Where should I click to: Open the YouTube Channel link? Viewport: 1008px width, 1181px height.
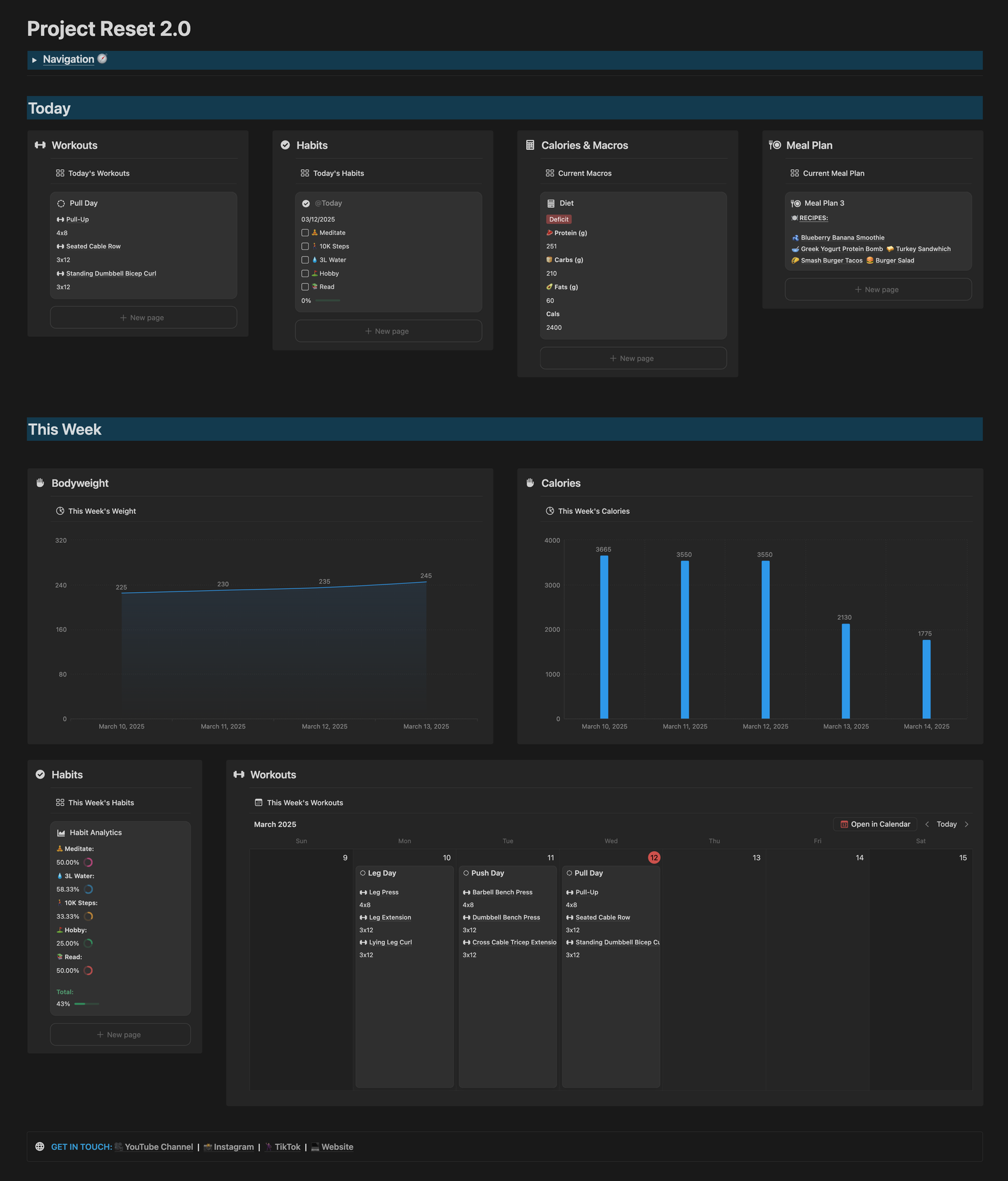pos(158,1147)
